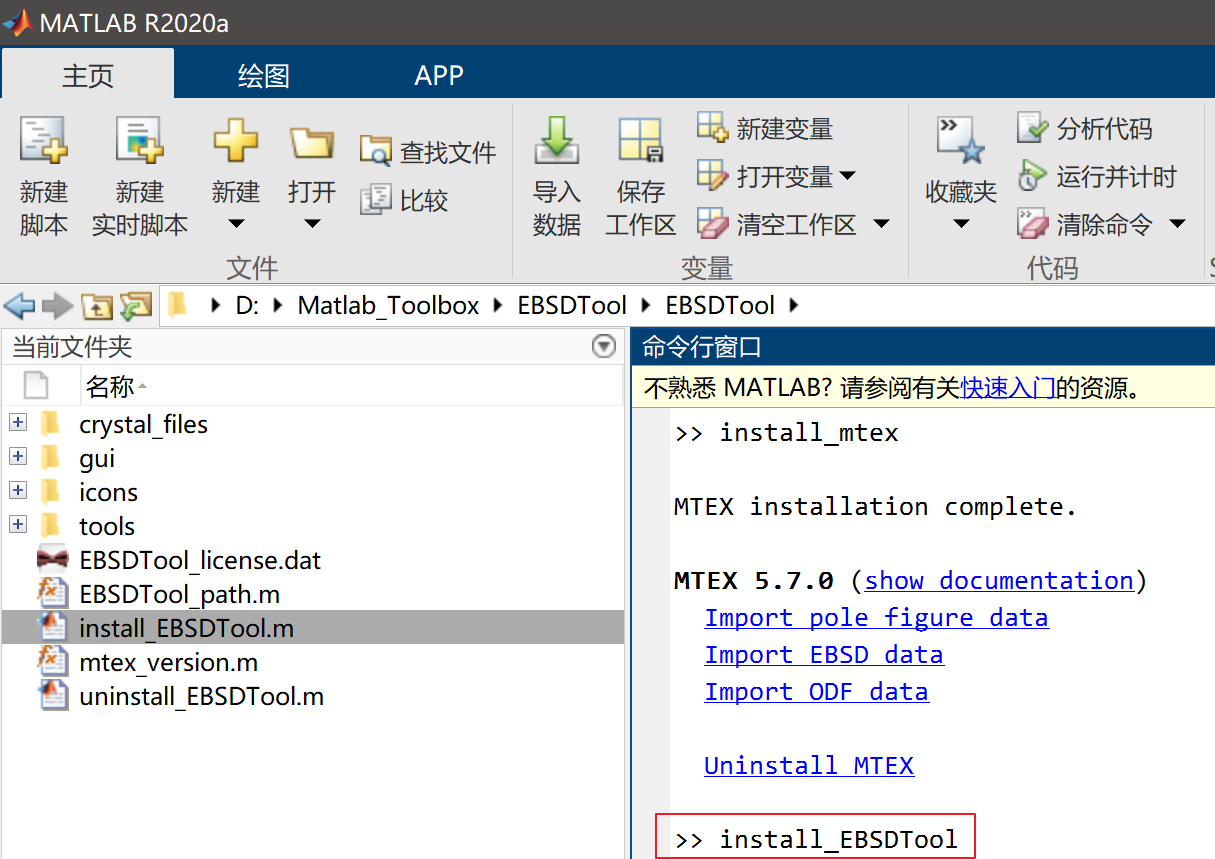
Task: Click the 命令行窗口 title bar
Action: coord(923,347)
